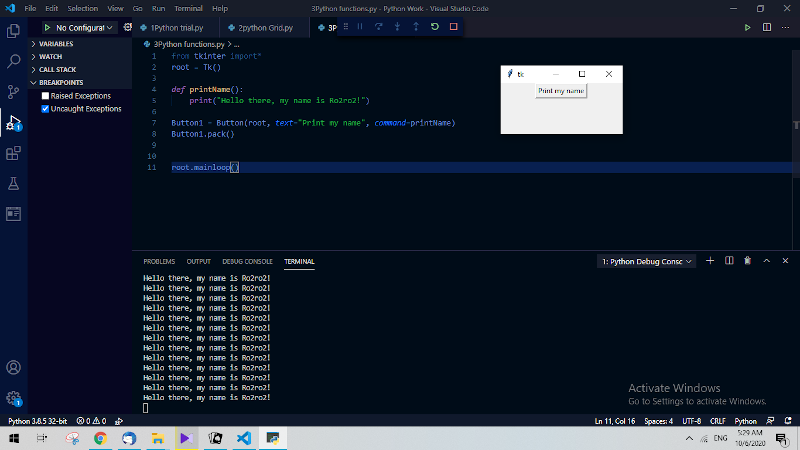This screenshot has height=450, width=800.
Task: Open the editor More Actions ellipsis
Action: pos(786,28)
